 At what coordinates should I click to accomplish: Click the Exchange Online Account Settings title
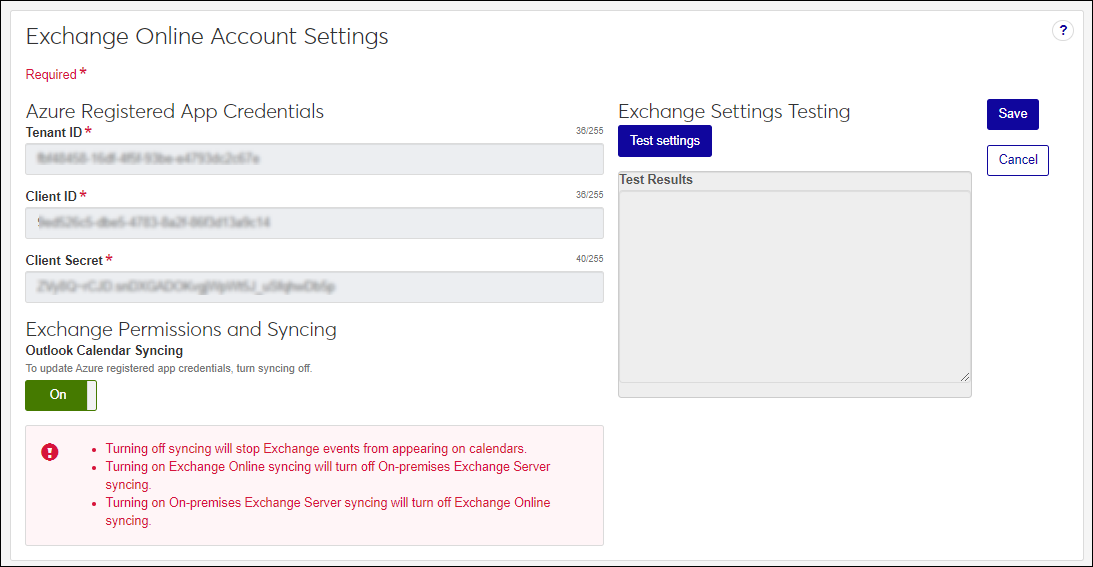pyautogui.click(x=207, y=37)
